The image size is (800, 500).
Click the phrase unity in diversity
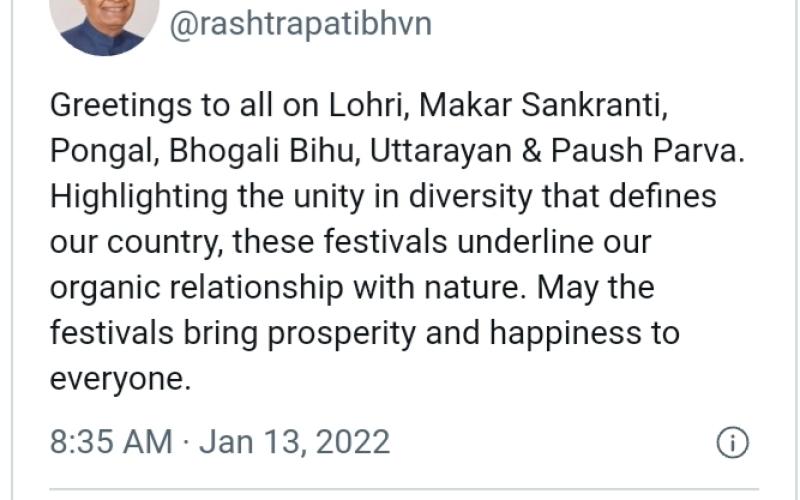pyautogui.click(x=412, y=197)
